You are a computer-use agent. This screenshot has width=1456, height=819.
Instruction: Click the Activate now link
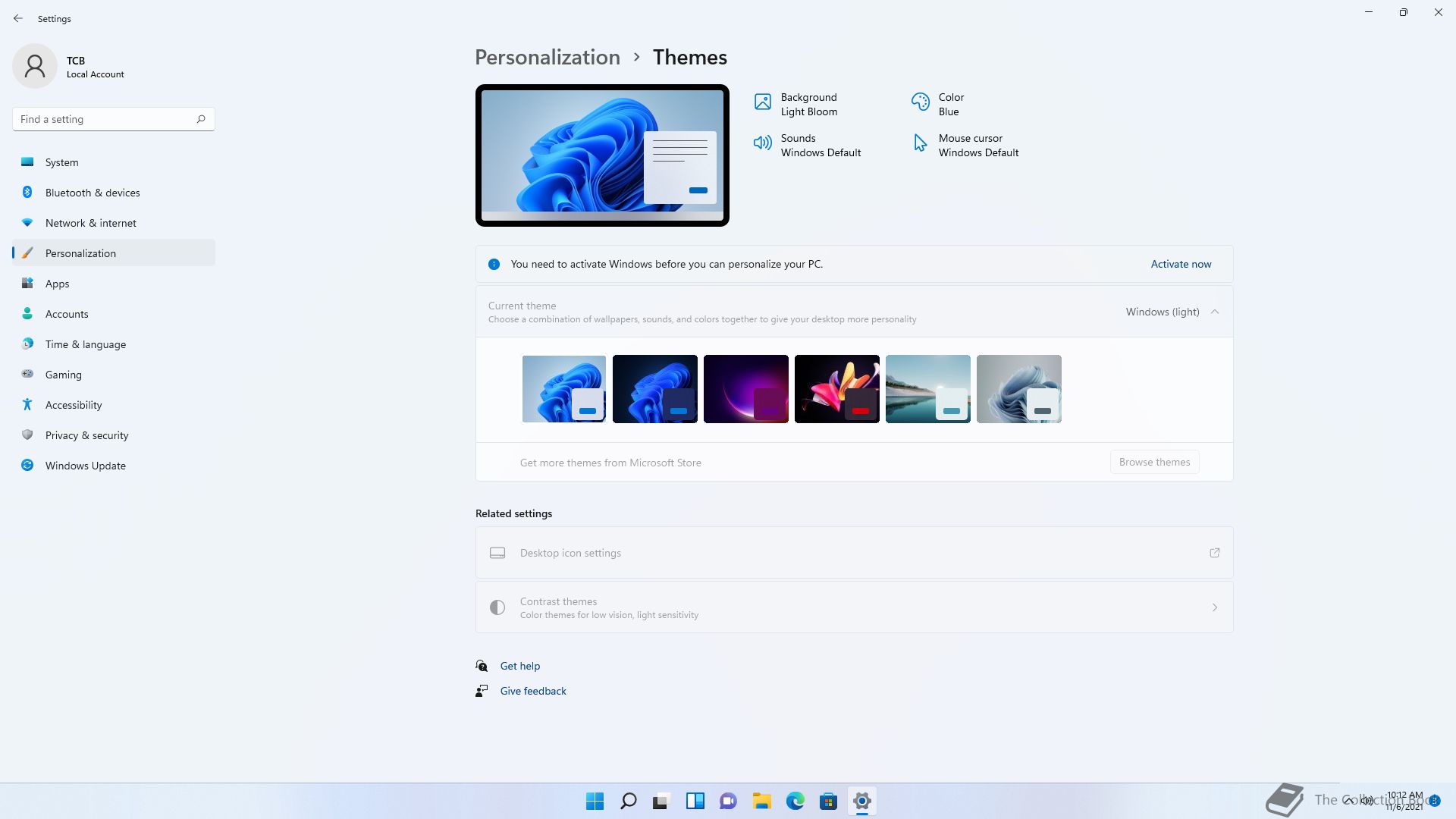(1181, 264)
